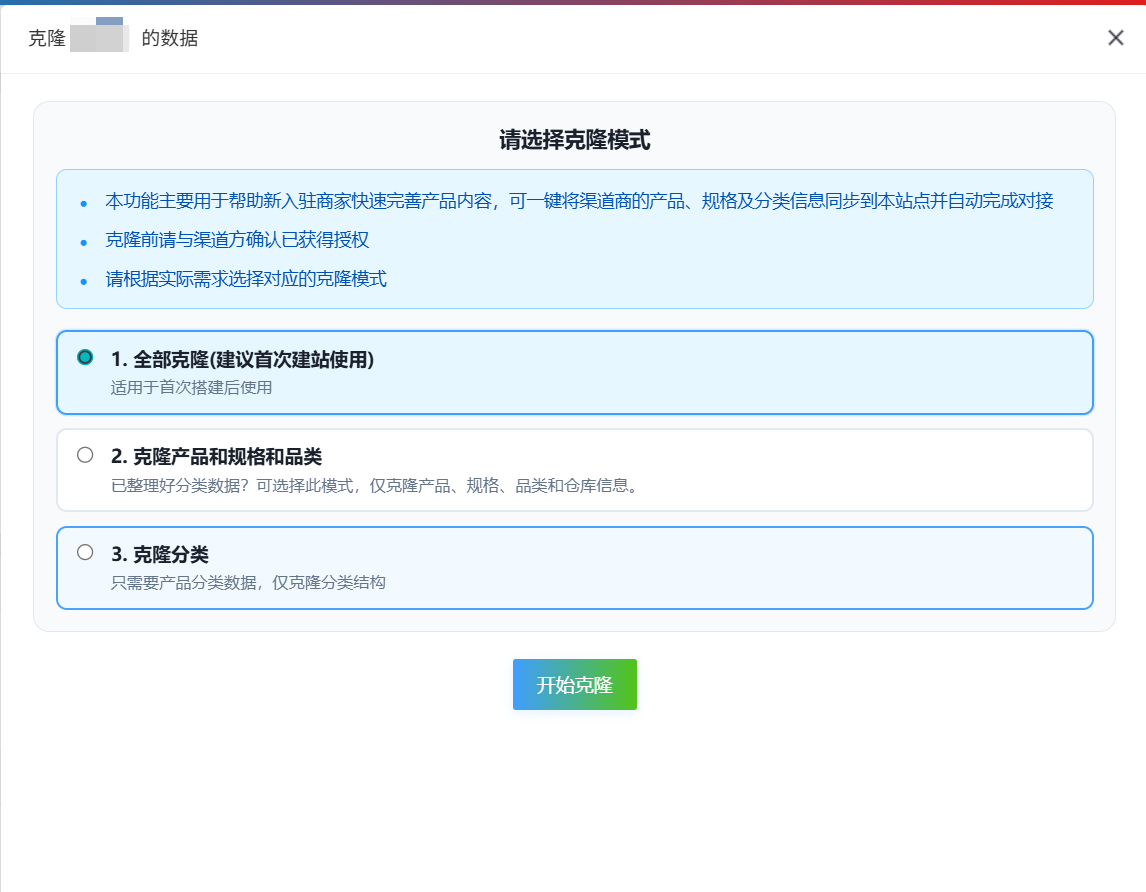
Task: Click the notice text starting with 本功能主要用于
Action: (x=579, y=201)
